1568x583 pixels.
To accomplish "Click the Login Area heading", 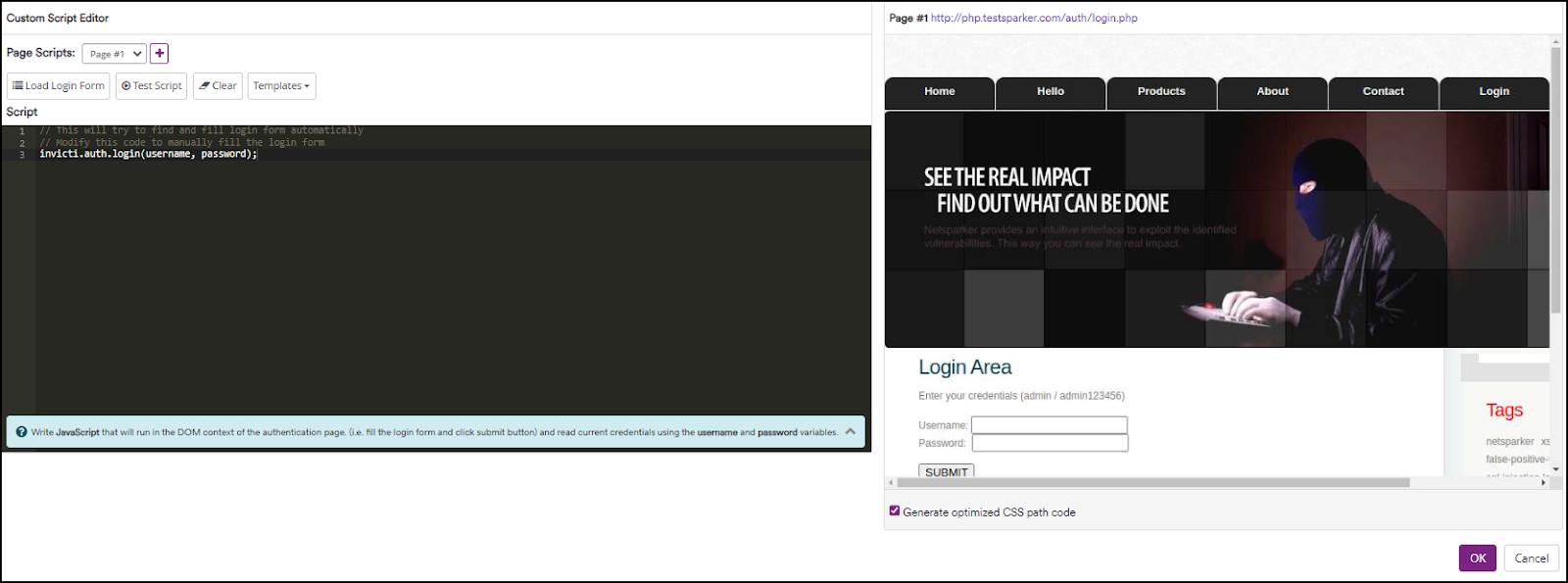I will pos(965,367).
